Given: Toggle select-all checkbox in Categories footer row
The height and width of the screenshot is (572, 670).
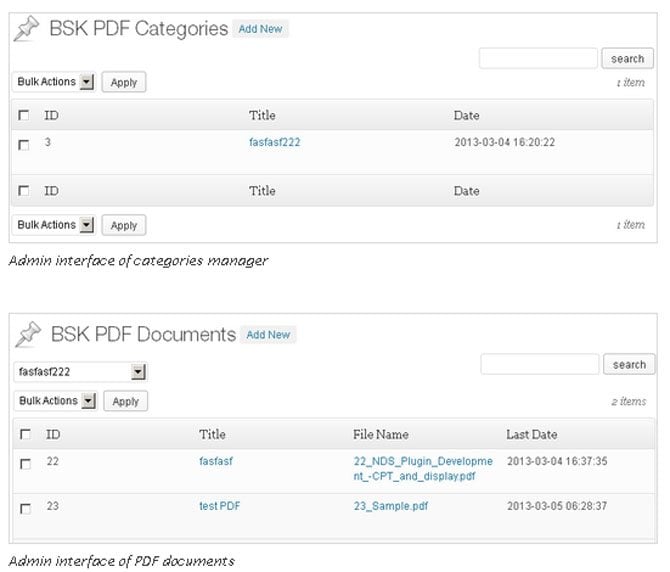Looking at the screenshot, I should pyautogui.click(x=24, y=190).
